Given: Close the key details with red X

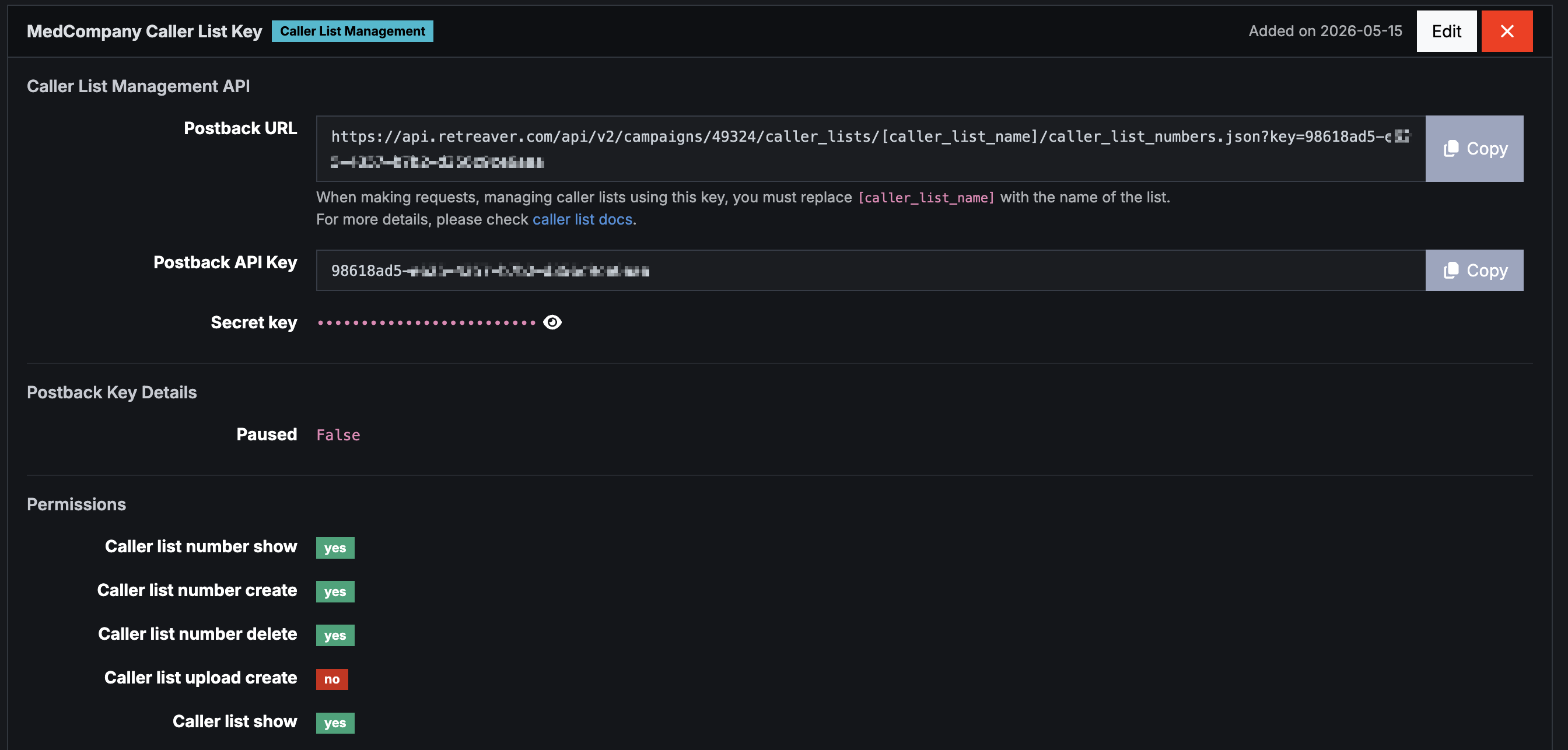Looking at the screenshot, I should pos(1507,31).
